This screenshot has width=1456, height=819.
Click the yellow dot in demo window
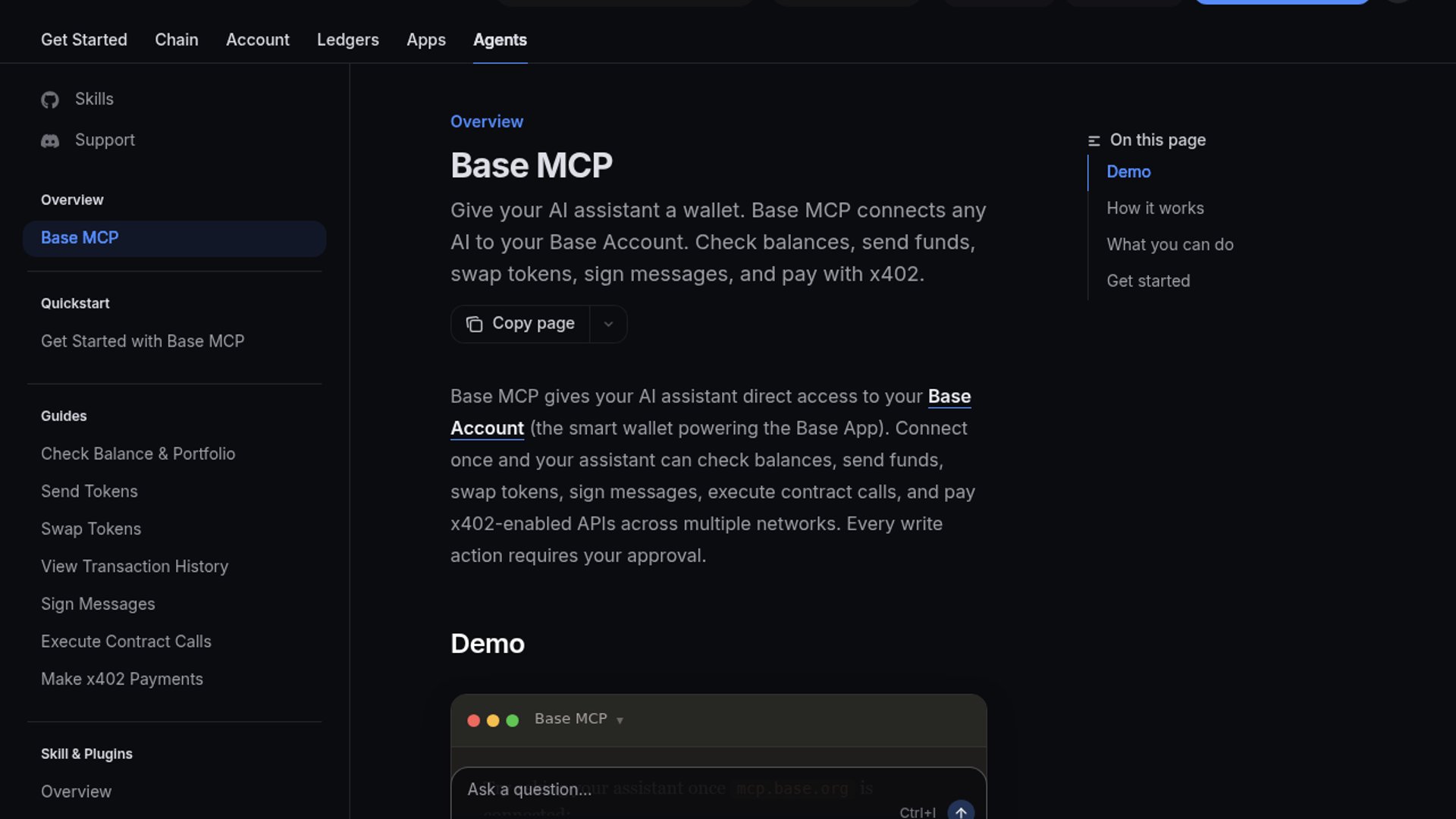pyautogui.click(x=493, y=720)
